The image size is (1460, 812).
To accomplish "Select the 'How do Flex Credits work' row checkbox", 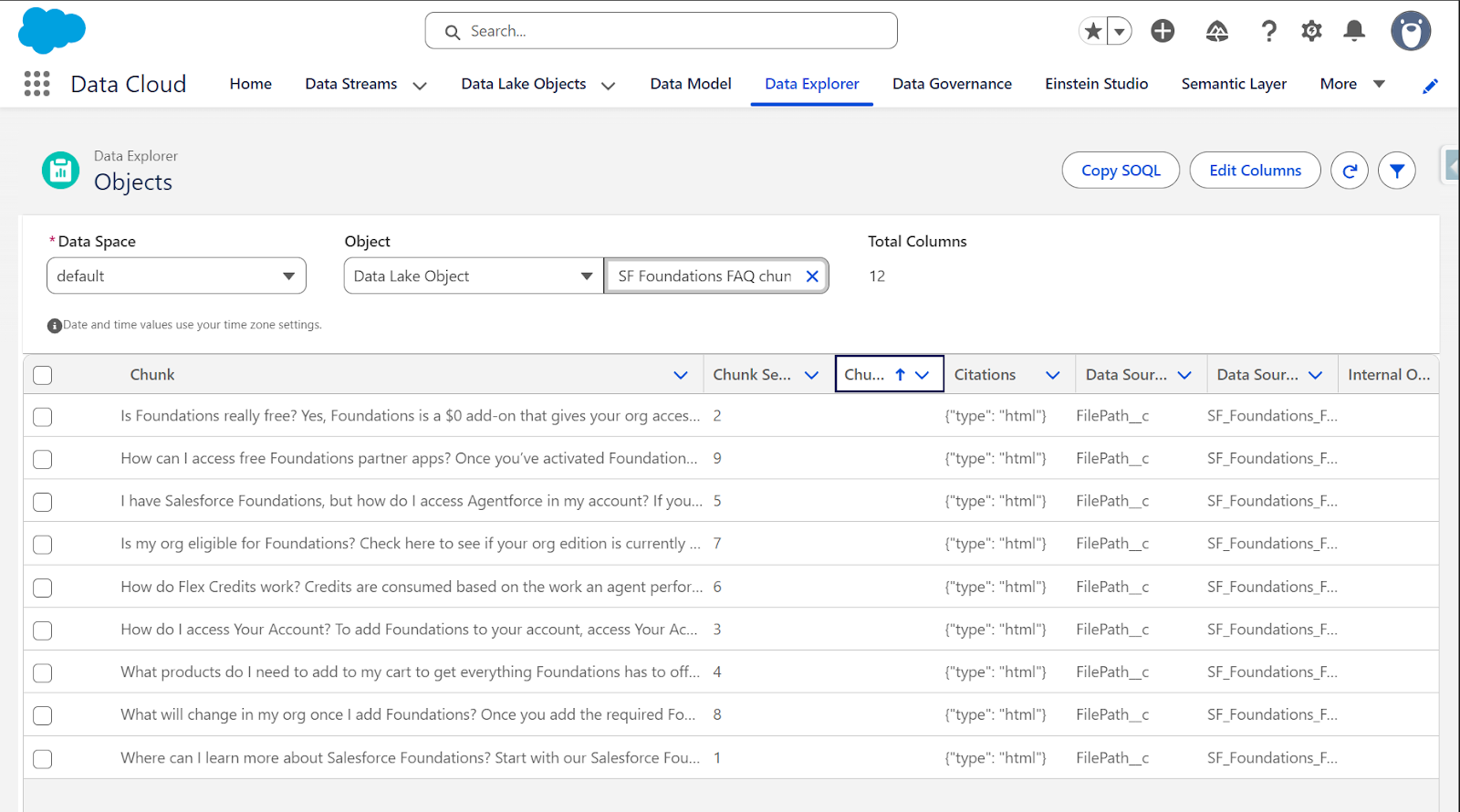I will click(43, 588).
